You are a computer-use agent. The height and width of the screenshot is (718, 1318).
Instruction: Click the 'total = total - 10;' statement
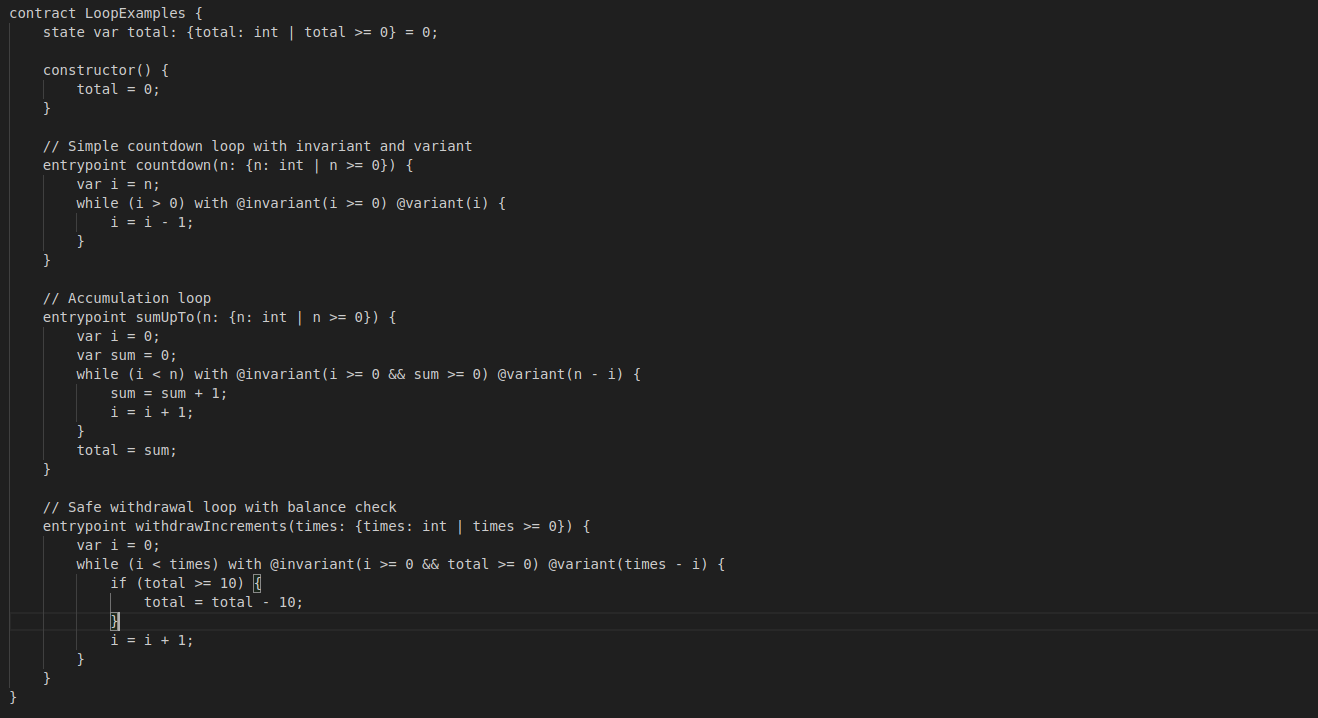pos(223,602)
